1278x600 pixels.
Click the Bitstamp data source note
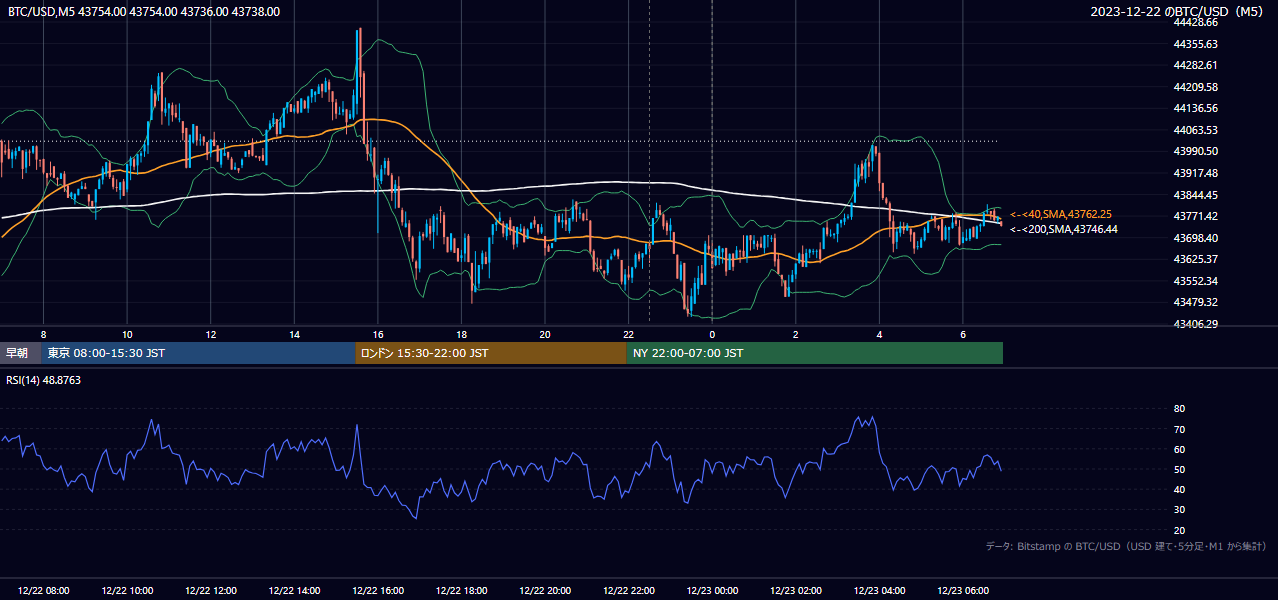click(x=1126, y=546)
